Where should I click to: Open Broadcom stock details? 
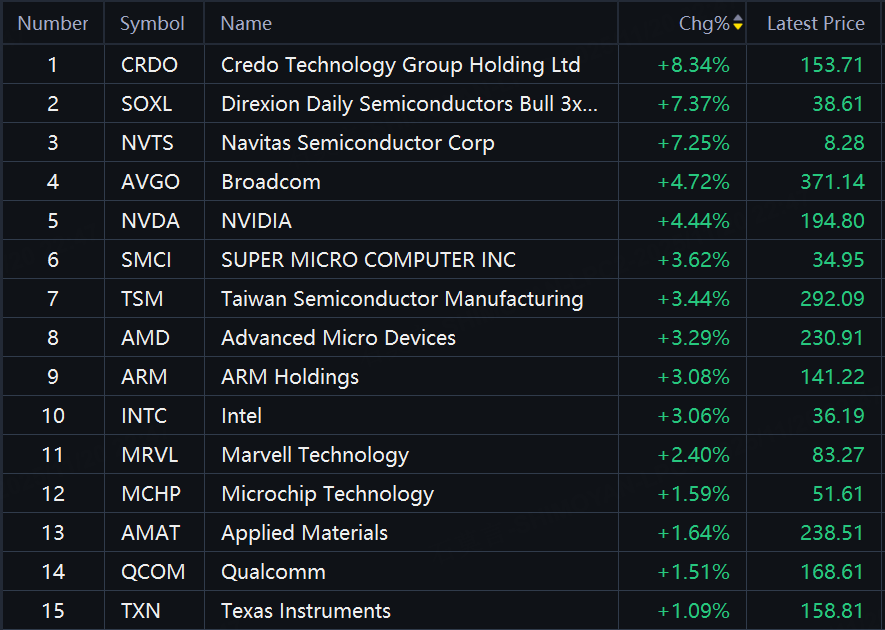[x=271, y=182]
